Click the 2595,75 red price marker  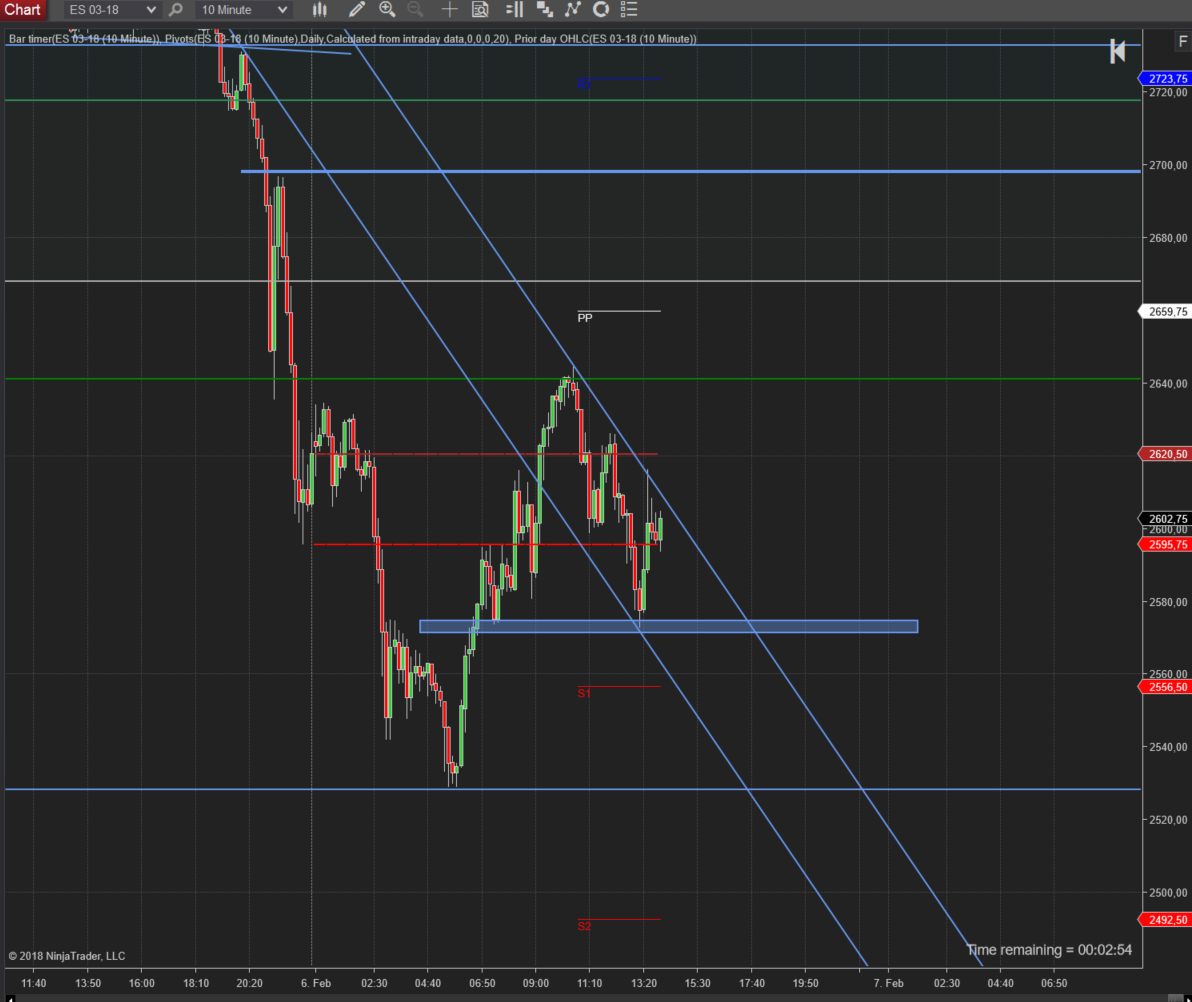1166,544
